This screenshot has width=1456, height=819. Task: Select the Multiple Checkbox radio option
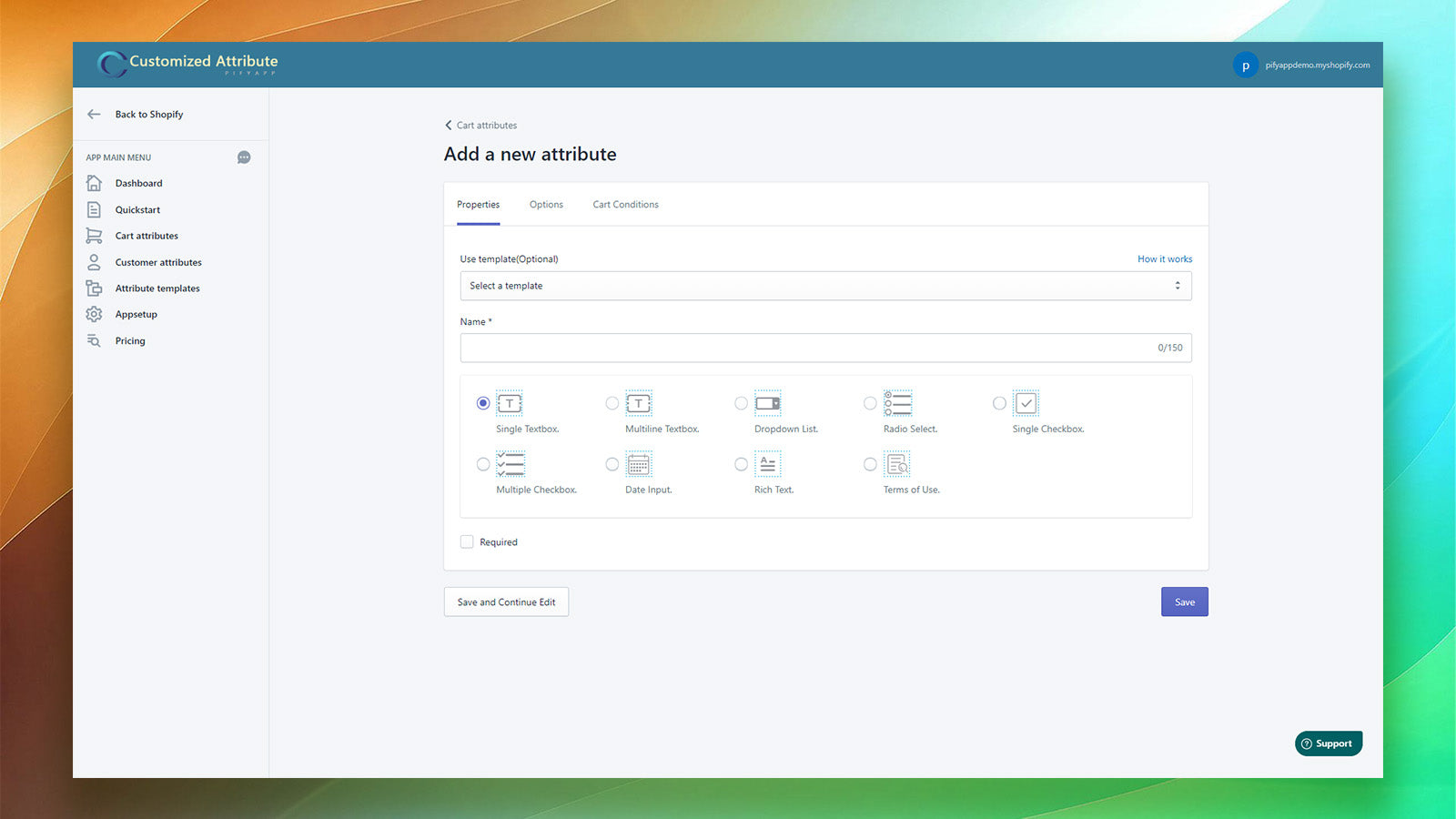click(483, 464)
